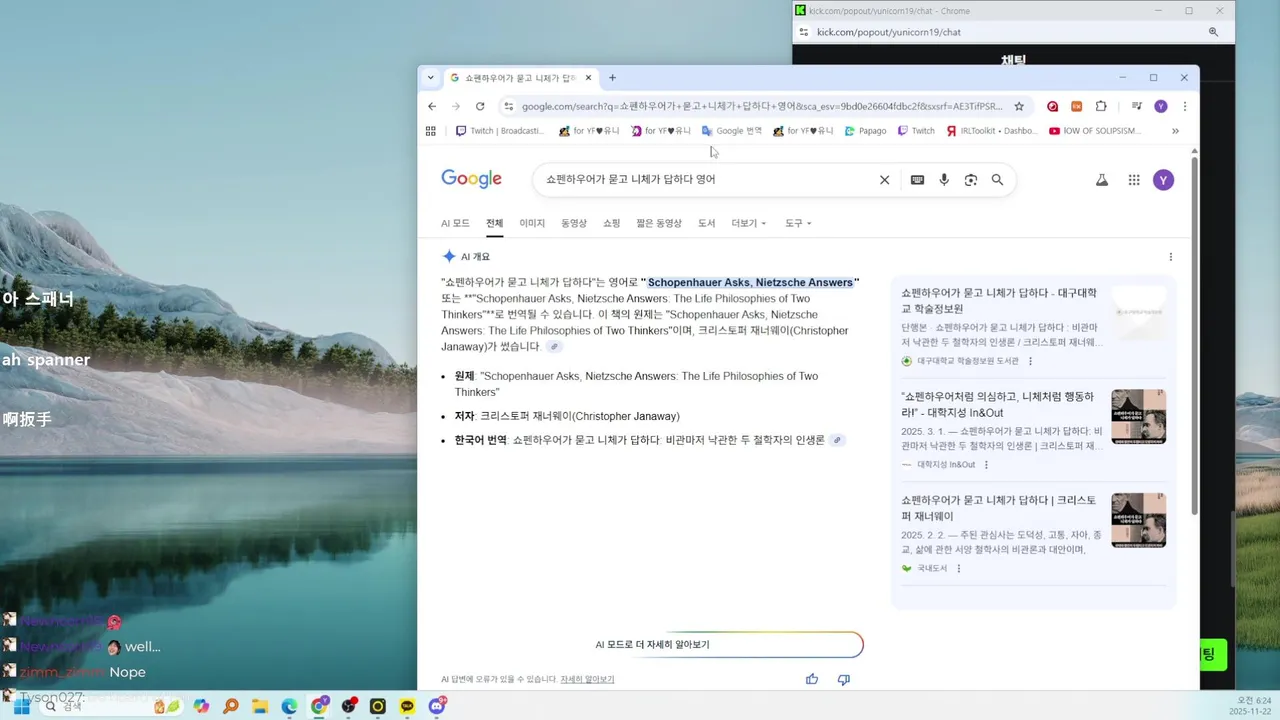1280x720 pixels.
Task: Switch to 짧은 동영상 tab
Action: pyautogui.click(x=659, y=223)
